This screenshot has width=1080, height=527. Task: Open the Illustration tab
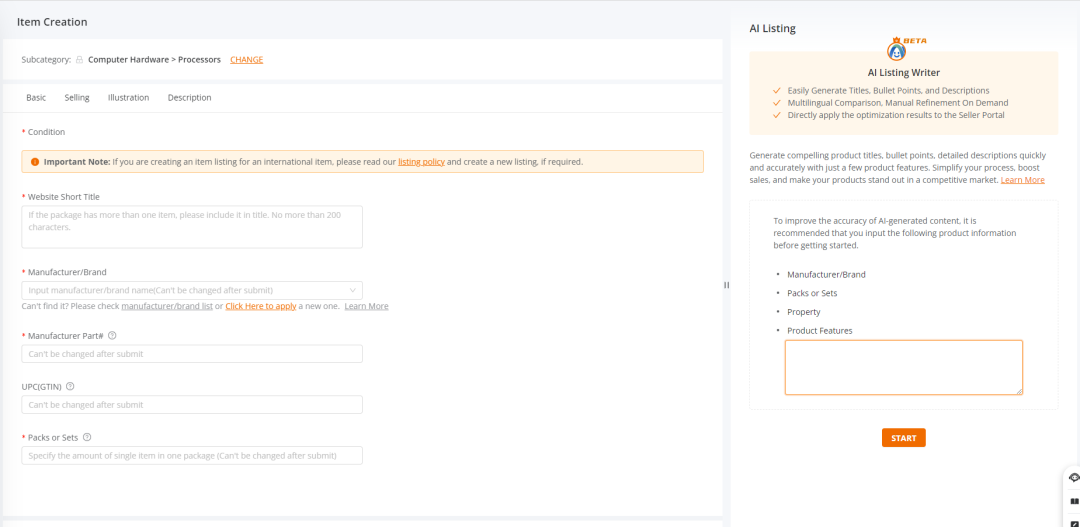(x=128, y=98)
